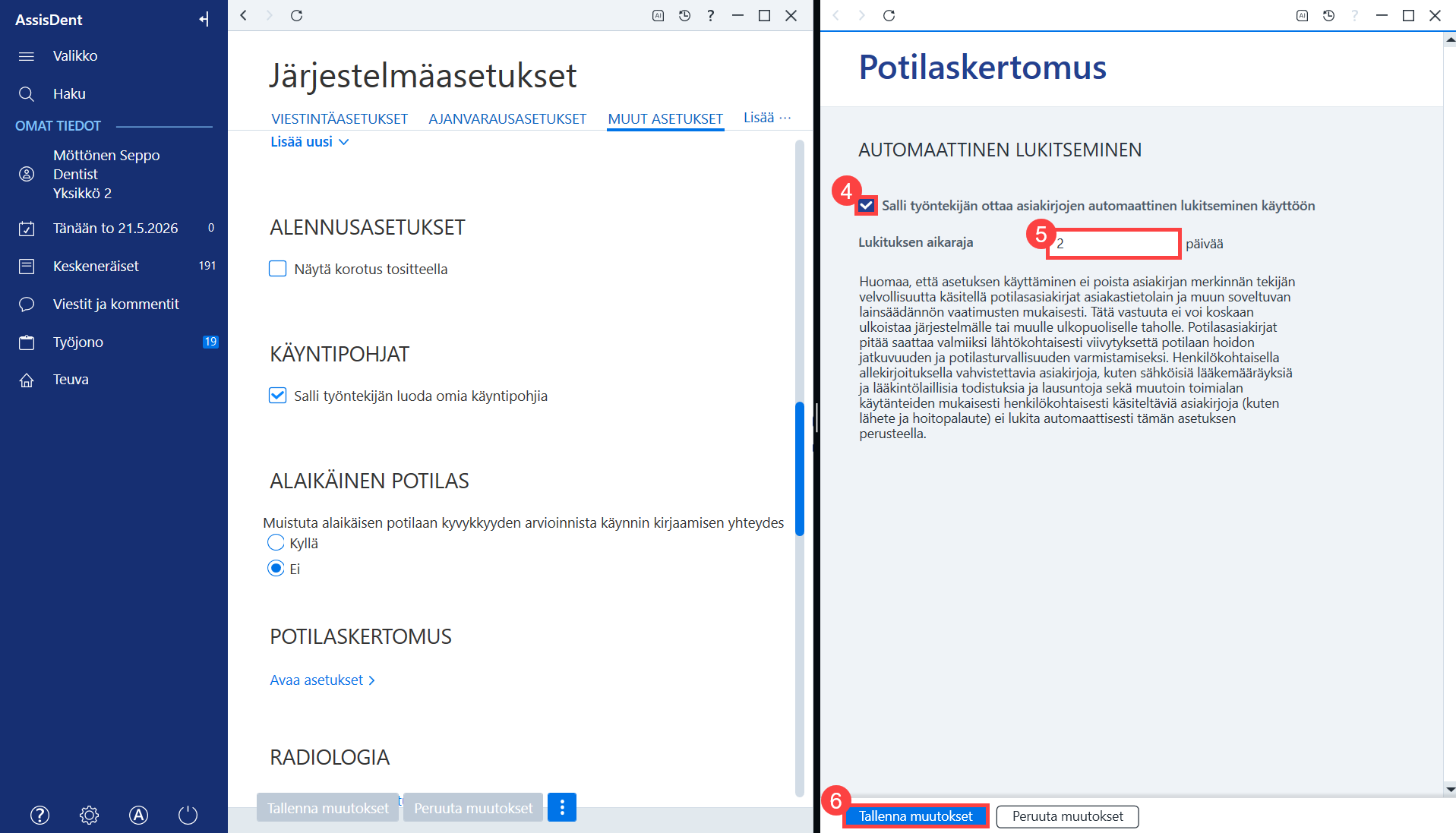Click the POTILASKERTOMUS section heading
The width and height of the screenshot is (1456, 833).
pyautogui.click(x=361, y=636)
